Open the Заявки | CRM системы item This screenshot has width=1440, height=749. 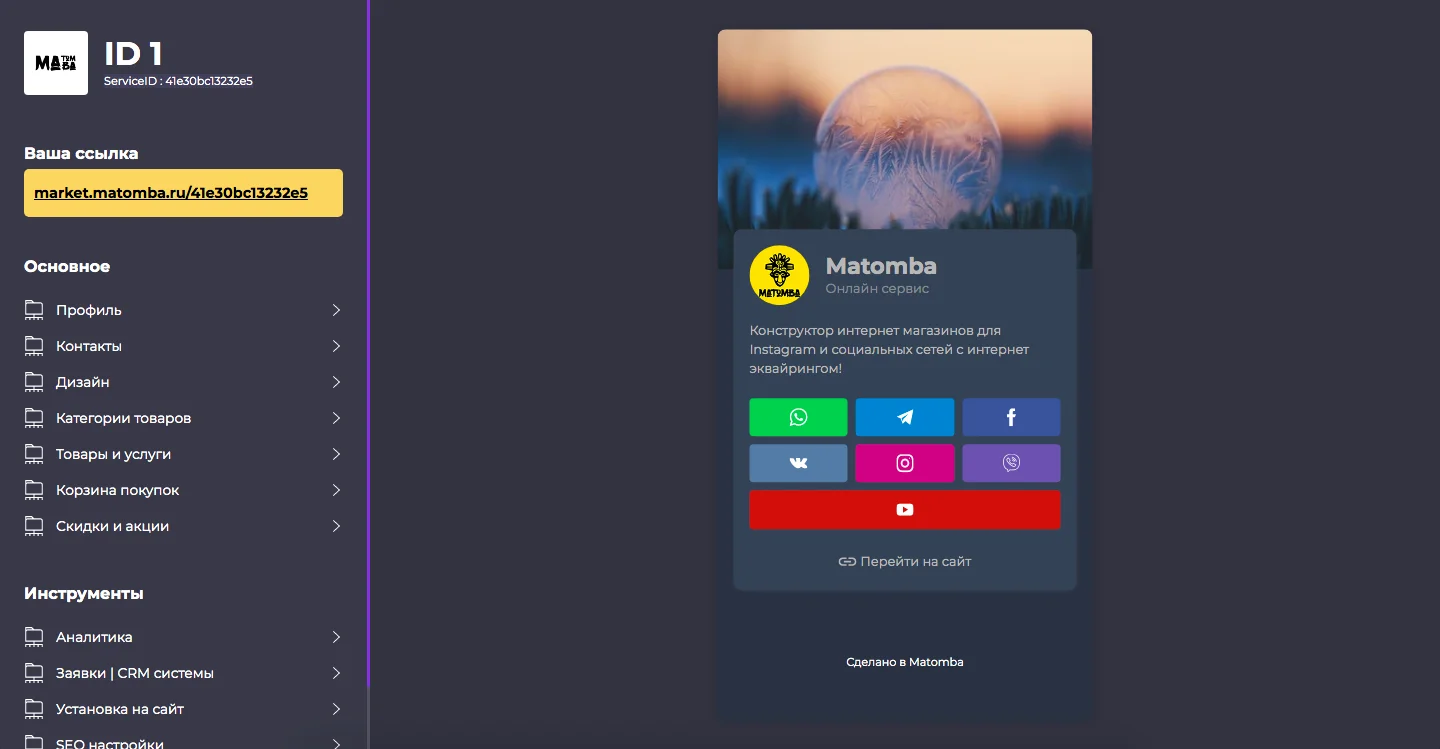pyautogui.click(x=184, y=673)
